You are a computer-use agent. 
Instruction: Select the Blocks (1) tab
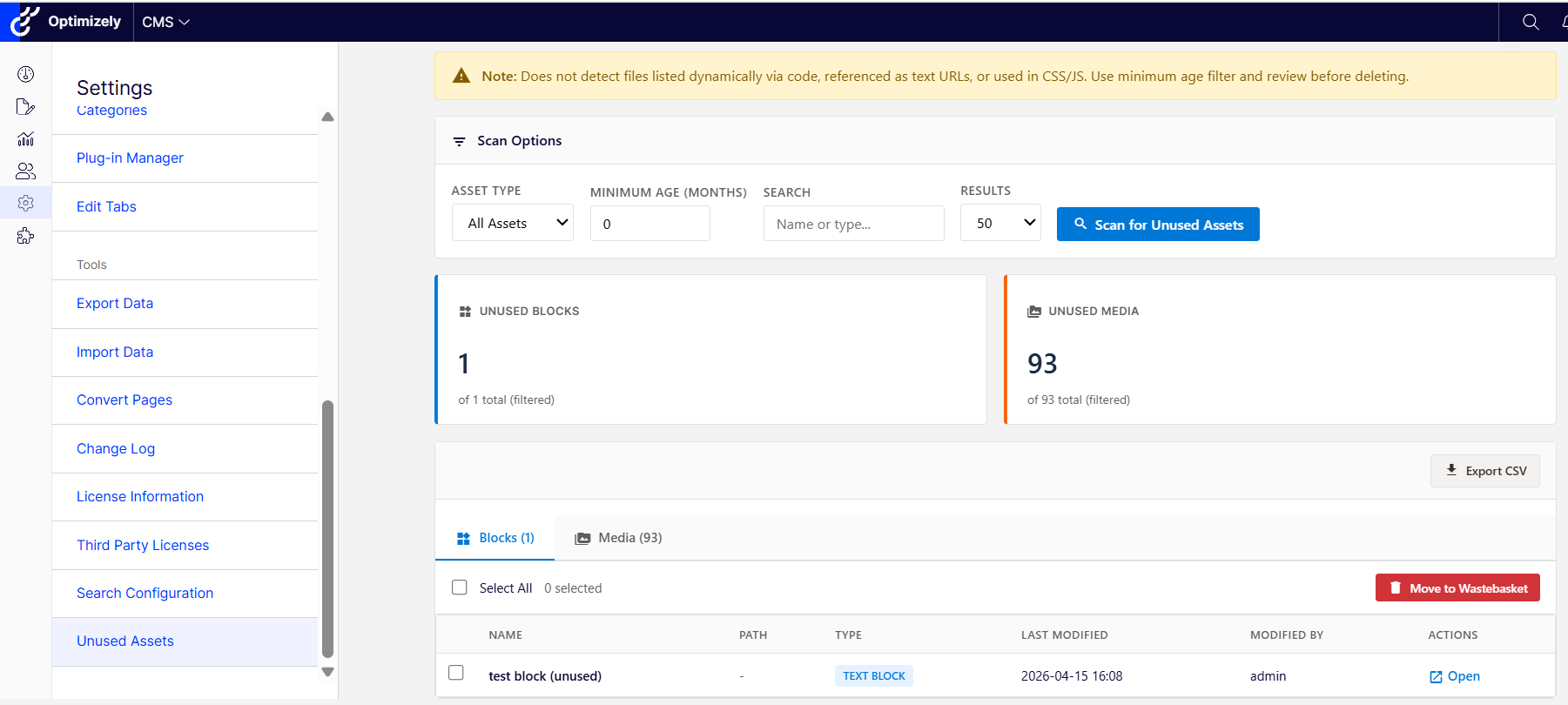coord(495,538)
